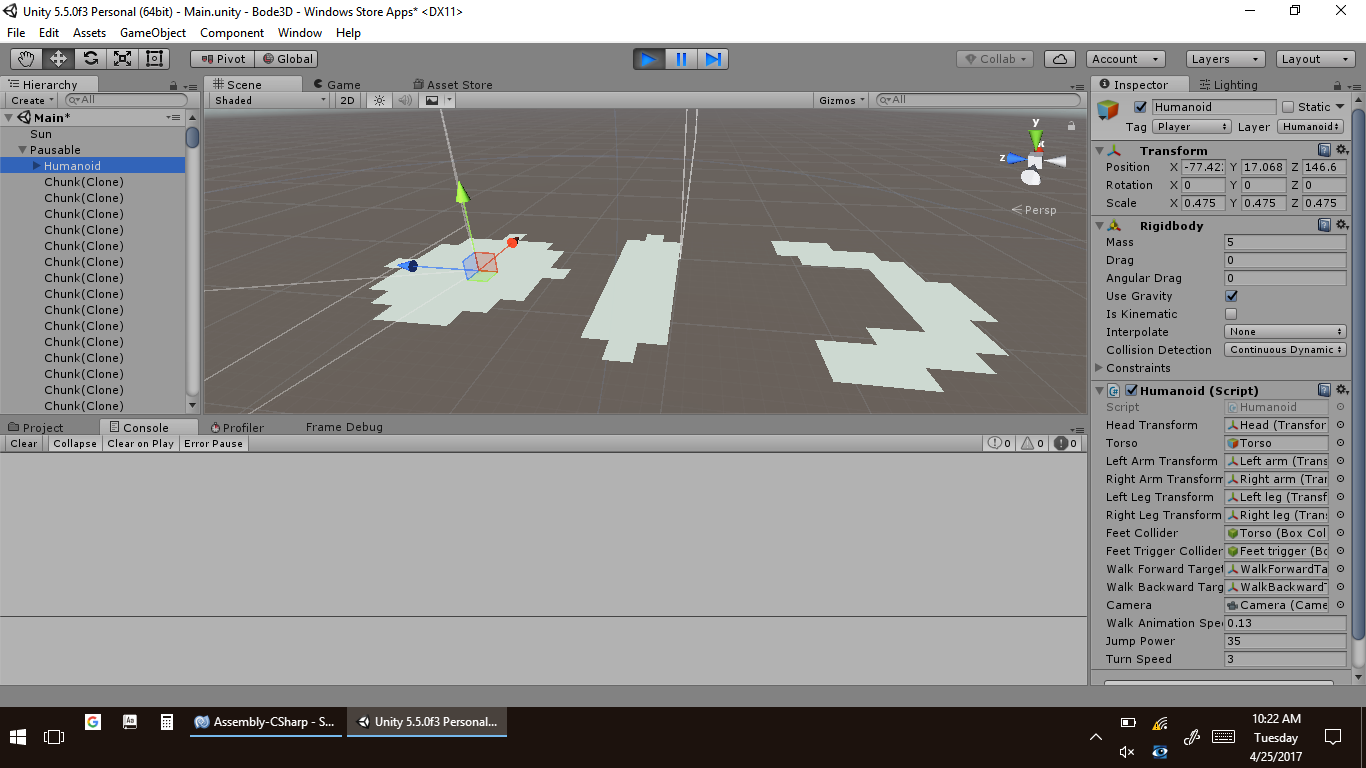Open Rigidbody component gear settings
1366x768 pixels.
point(1342,225)
